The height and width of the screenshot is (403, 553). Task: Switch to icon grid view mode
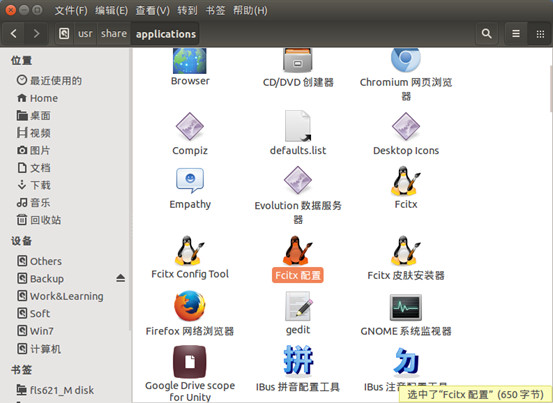tap(540, 34)
